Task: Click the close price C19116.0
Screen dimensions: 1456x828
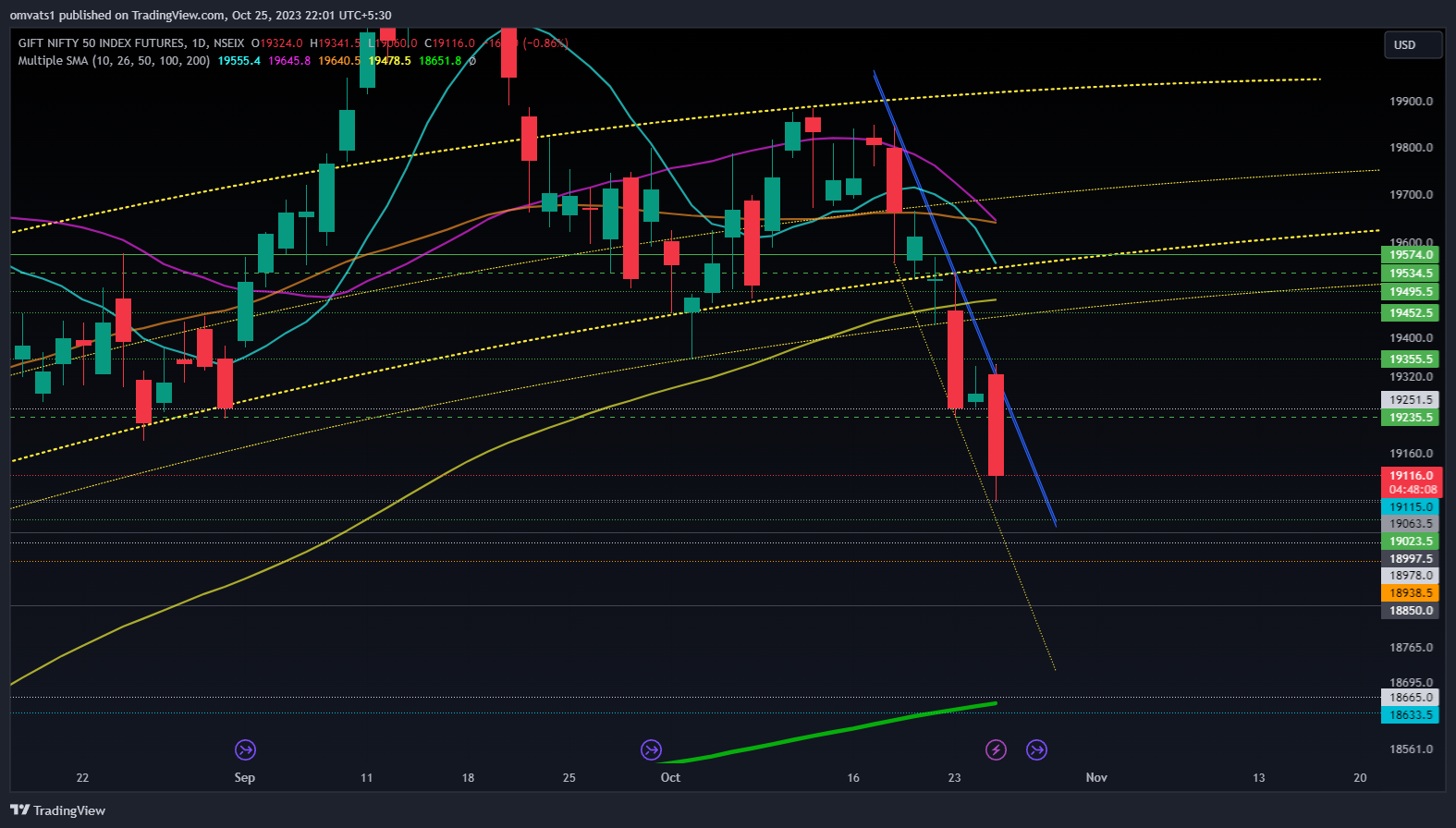Action: point(449,43)
